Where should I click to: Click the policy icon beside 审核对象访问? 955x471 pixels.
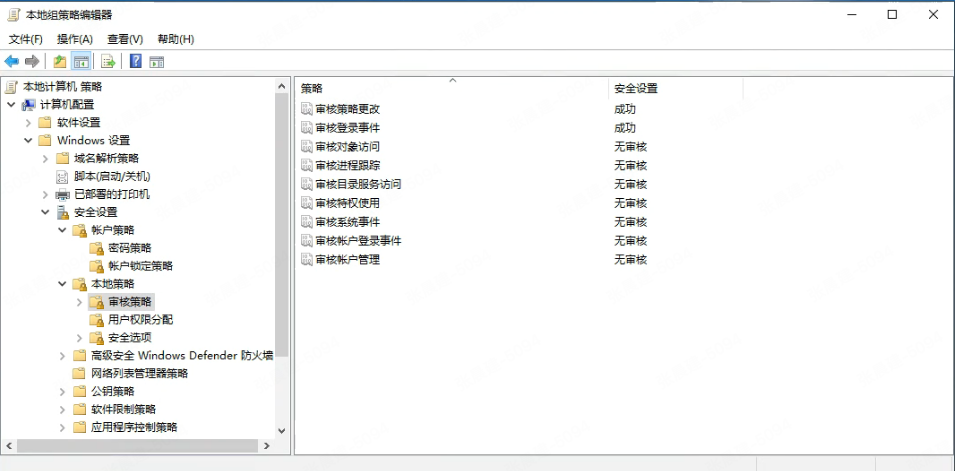point(307,147)
